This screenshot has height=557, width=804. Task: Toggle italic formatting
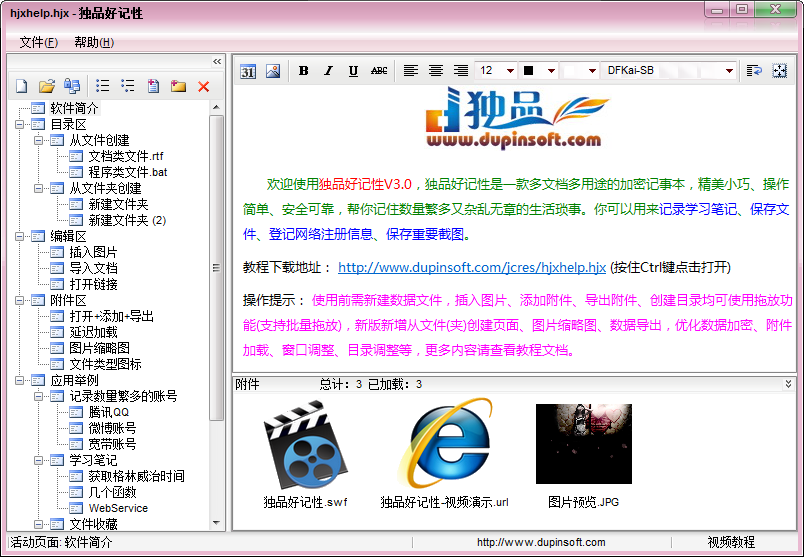tap(329, 71)
